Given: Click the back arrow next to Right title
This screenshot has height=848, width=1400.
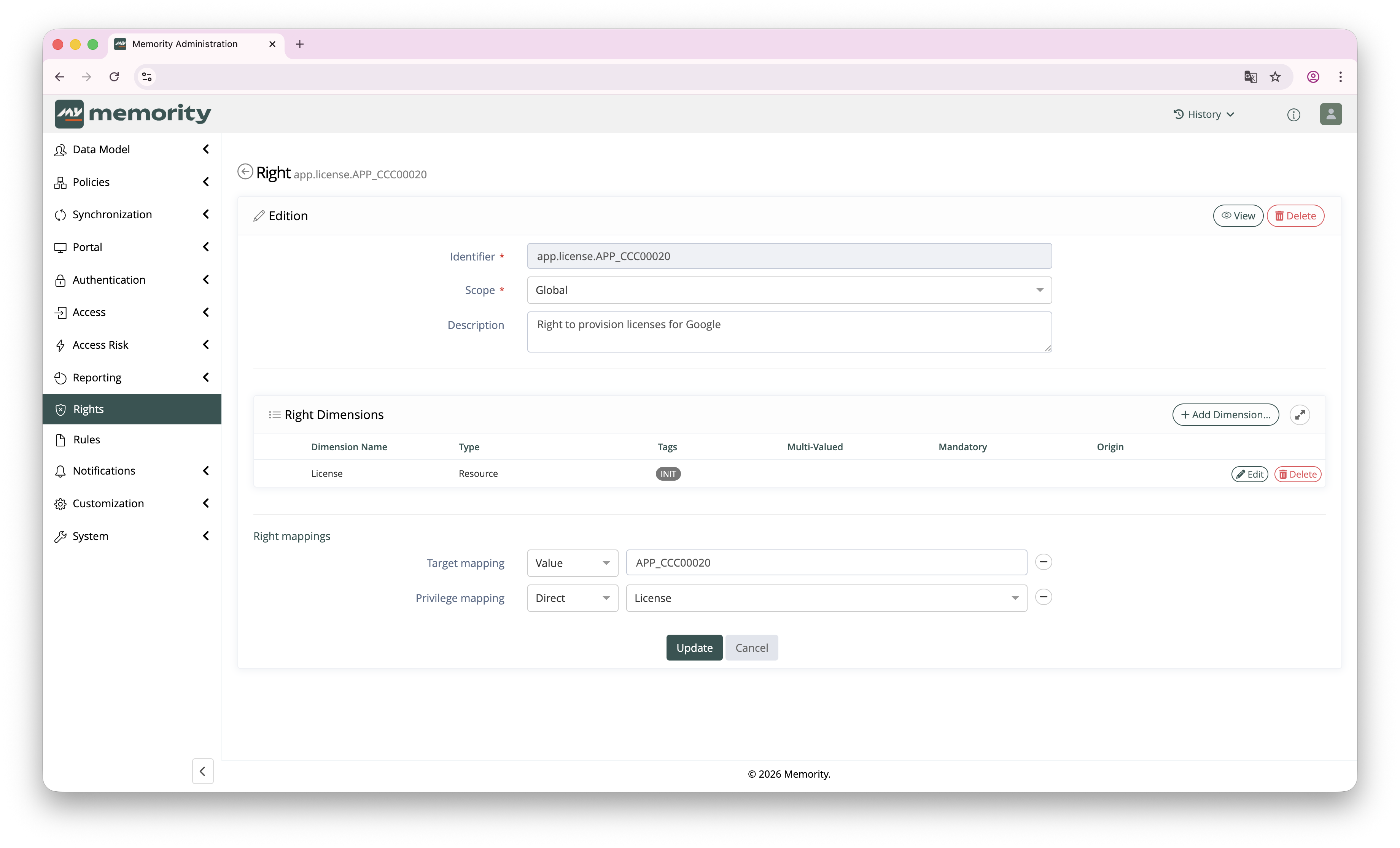Looking at the screenshot, I should pos(245,172).
